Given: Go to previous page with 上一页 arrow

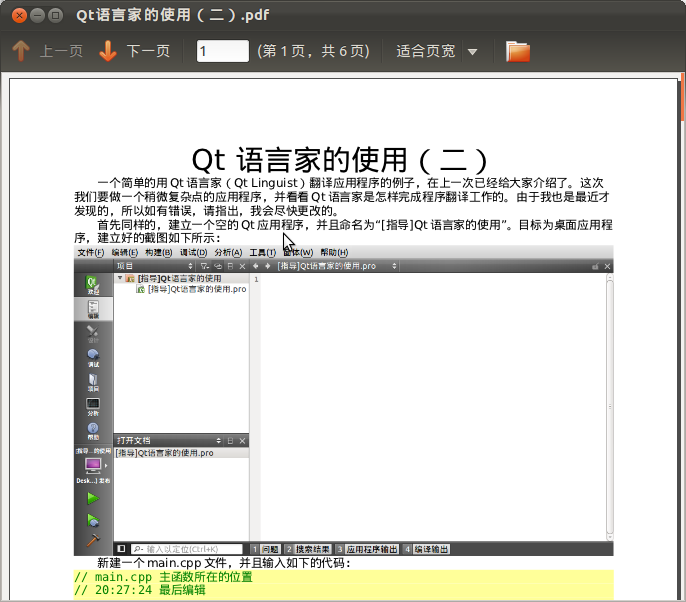Looking at the screenshot, I should (x=47, y=51).
